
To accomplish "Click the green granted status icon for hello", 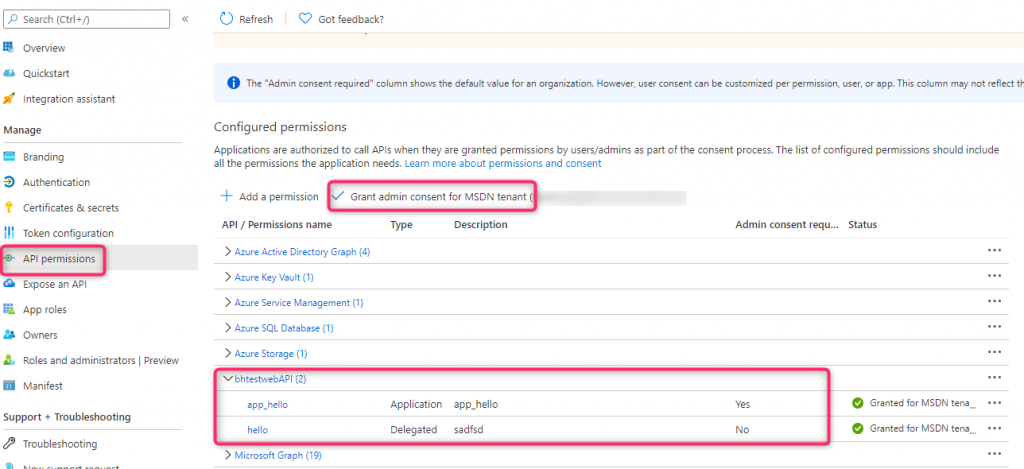I will 857,429.
